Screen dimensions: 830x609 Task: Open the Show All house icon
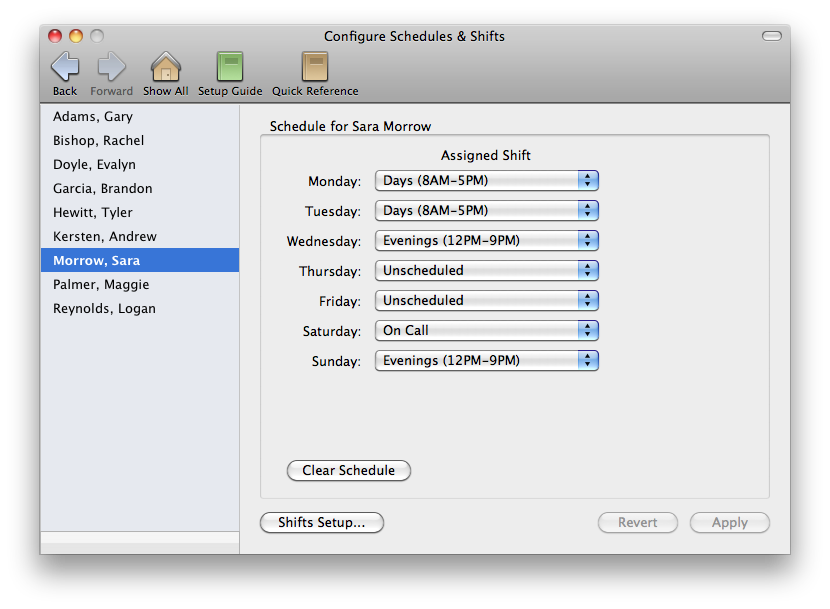(166, 67)
